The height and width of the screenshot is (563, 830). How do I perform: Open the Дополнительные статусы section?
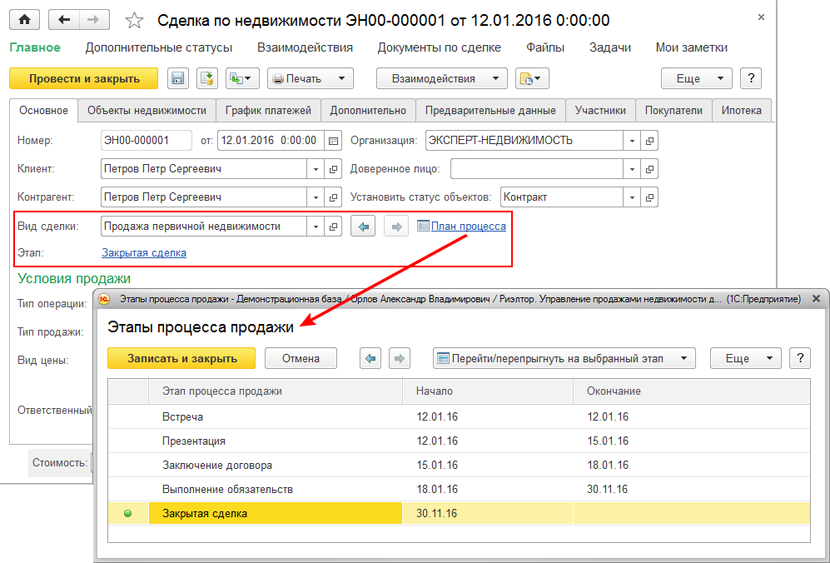click(159, 48)
